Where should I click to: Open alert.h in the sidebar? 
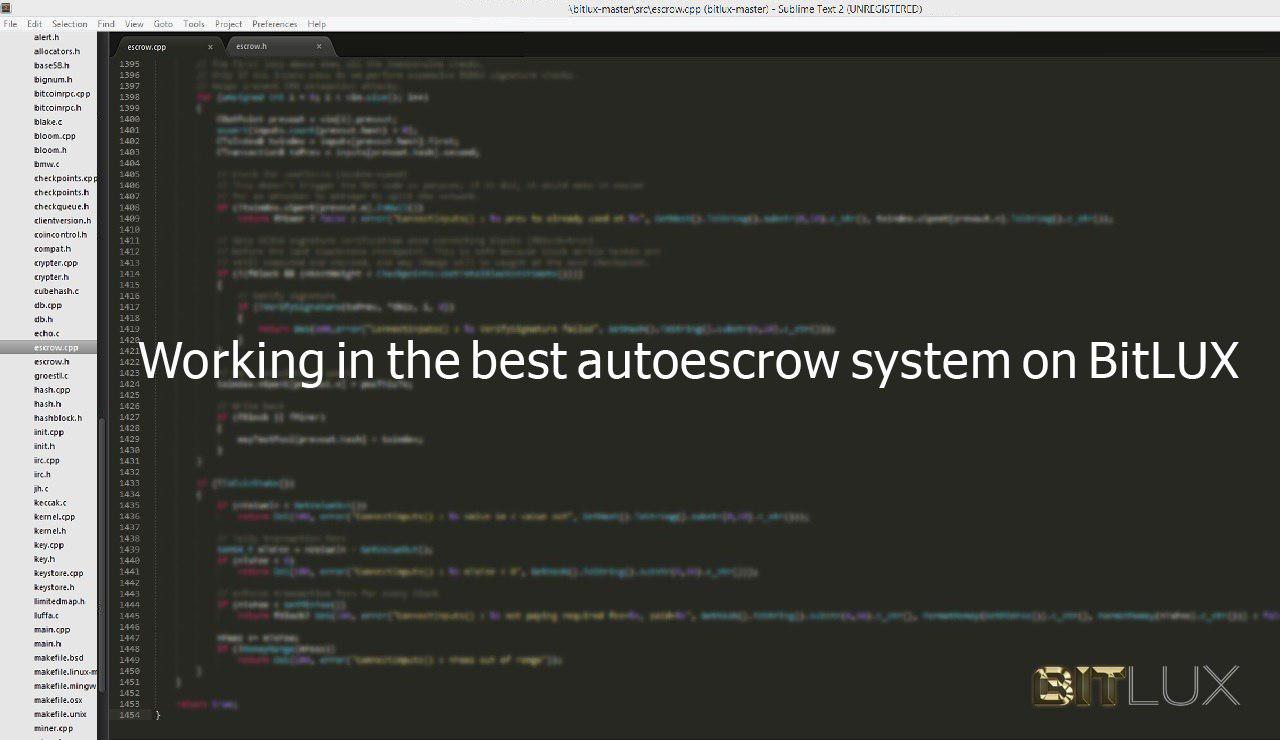[x=47, y=37]
